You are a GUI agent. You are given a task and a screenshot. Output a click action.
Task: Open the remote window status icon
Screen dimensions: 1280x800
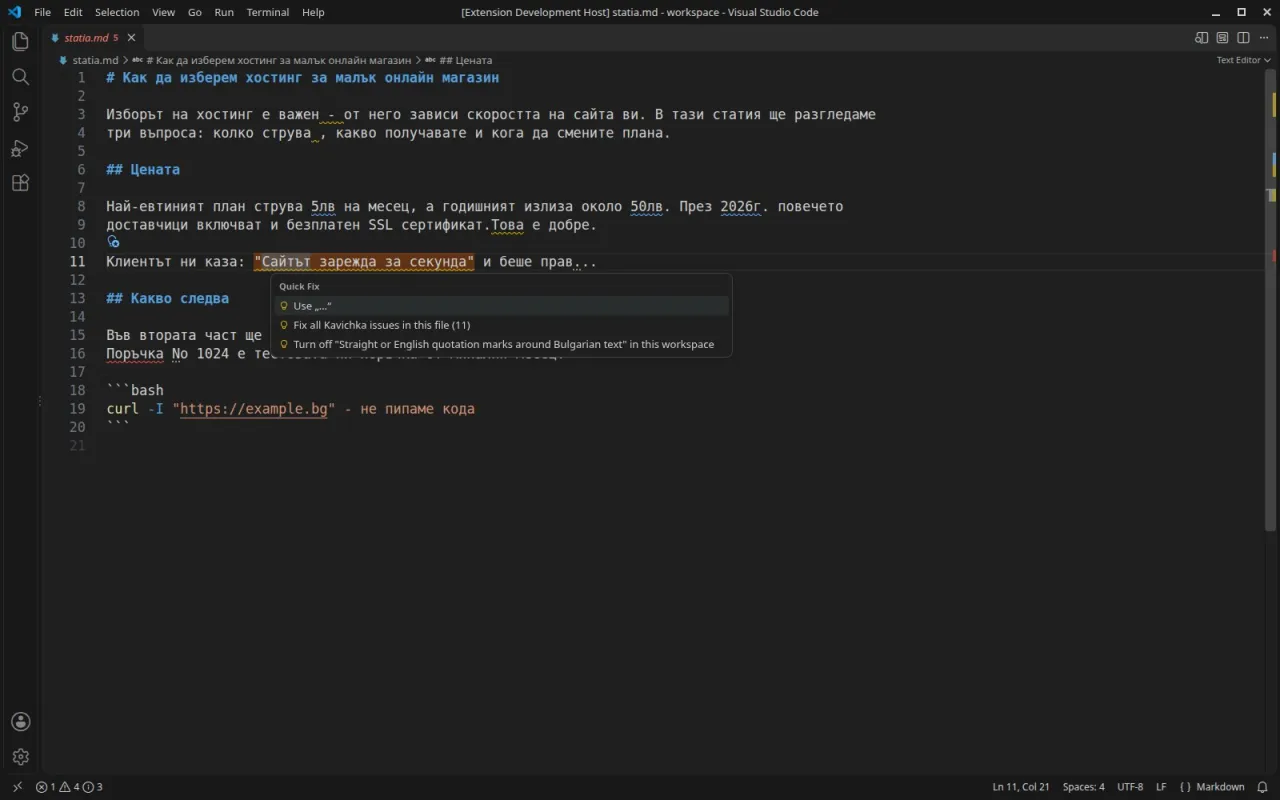(x=17, y=787)
